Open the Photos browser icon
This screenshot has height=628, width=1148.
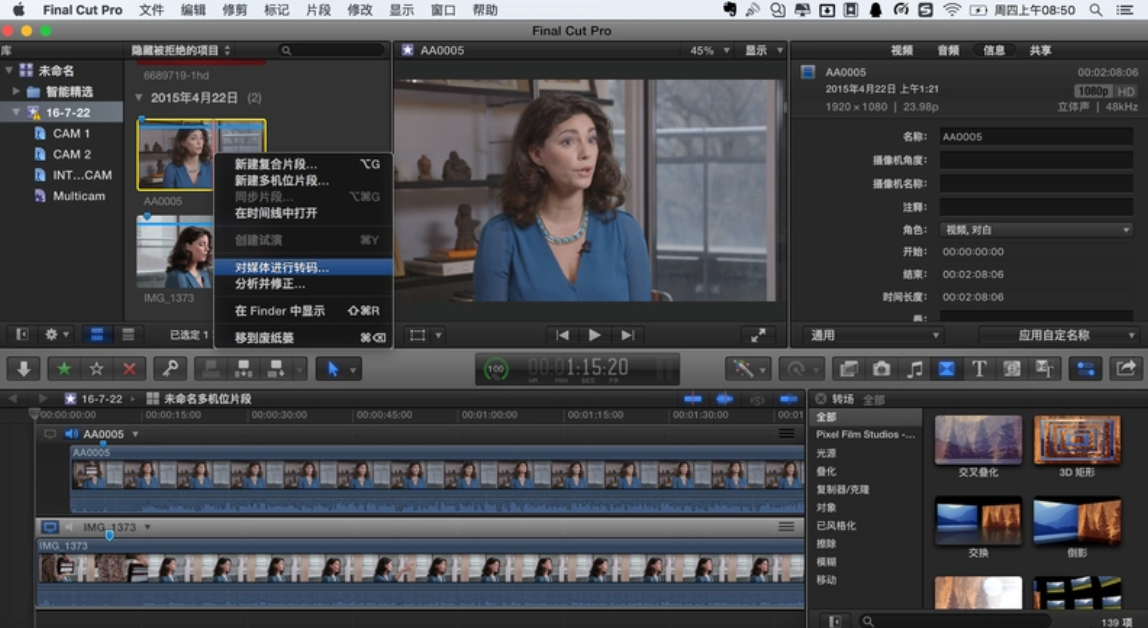click(x=881, y=369)
